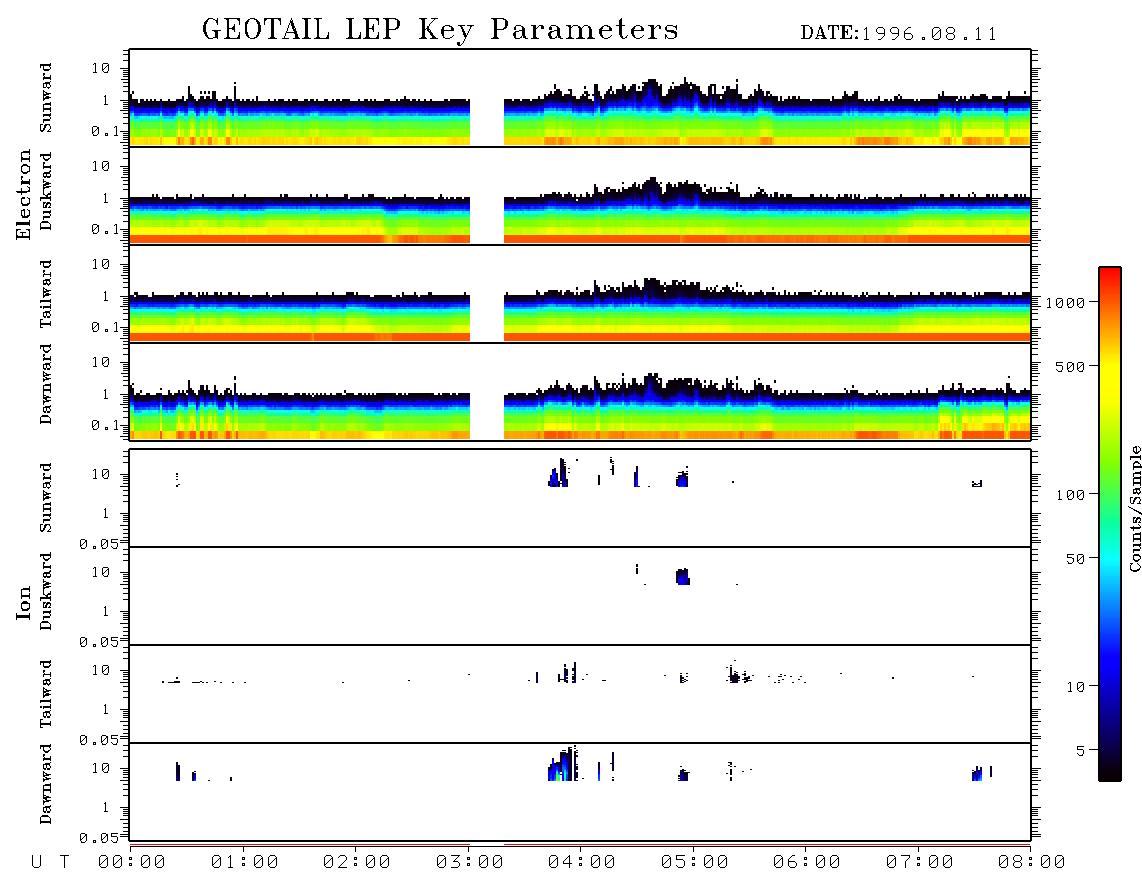Select the Ion "Sunward" axis label
This screenshot has width=1142, height=880.
click(x=46, y=498)
